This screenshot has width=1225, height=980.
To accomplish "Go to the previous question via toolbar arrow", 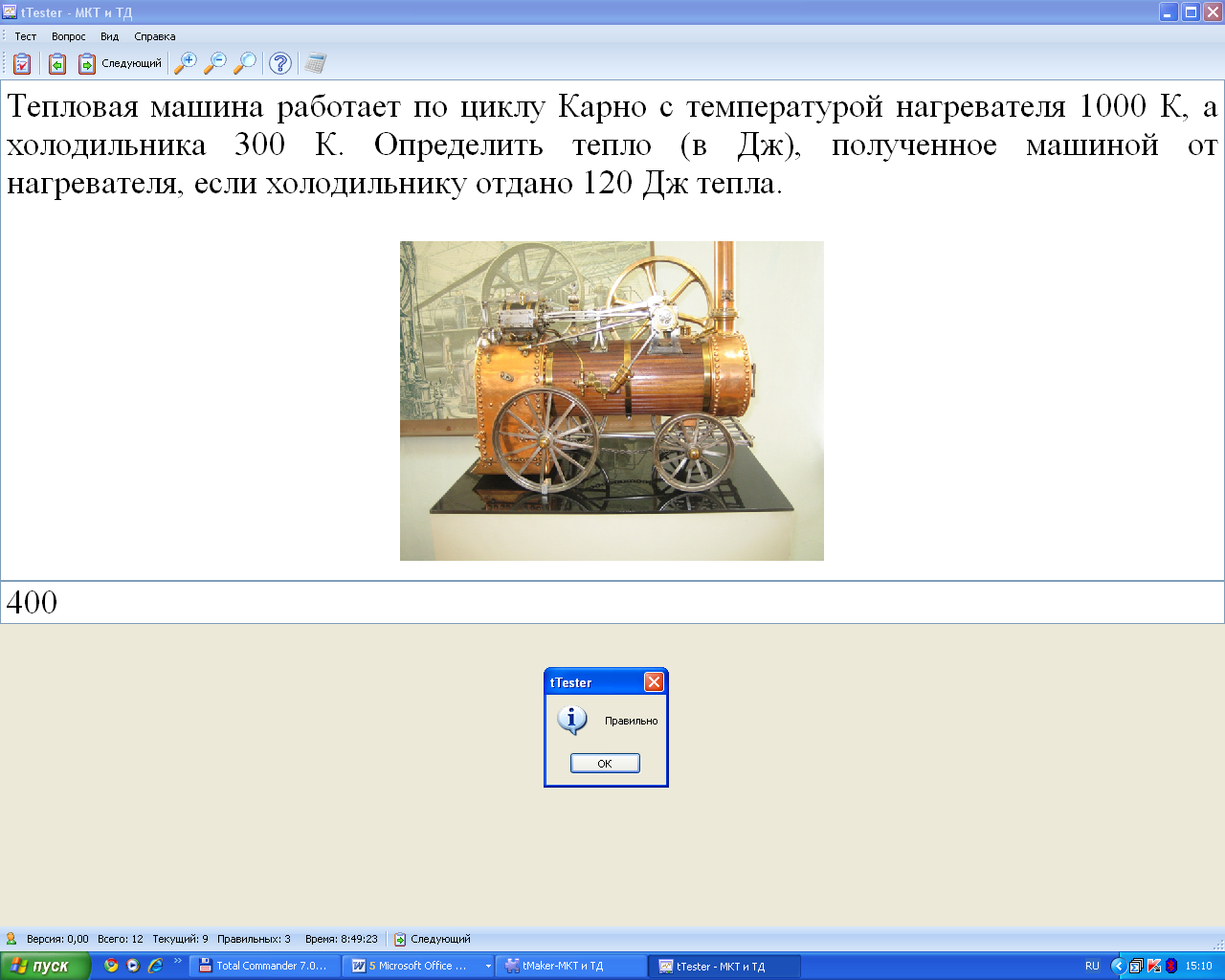I will (x=57, y=63).
